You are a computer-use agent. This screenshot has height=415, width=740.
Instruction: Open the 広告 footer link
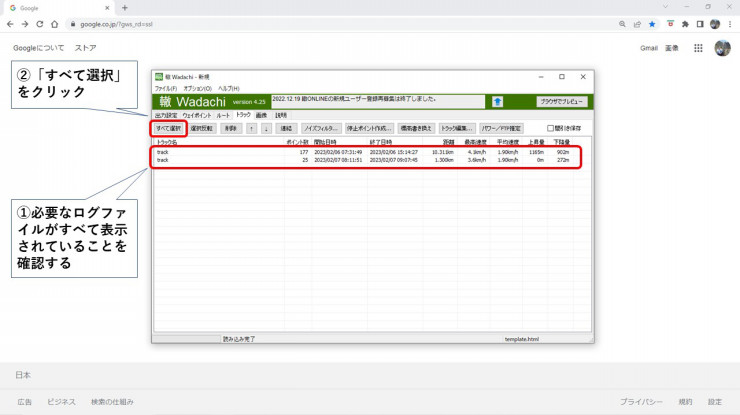click(x=25, y=402)
